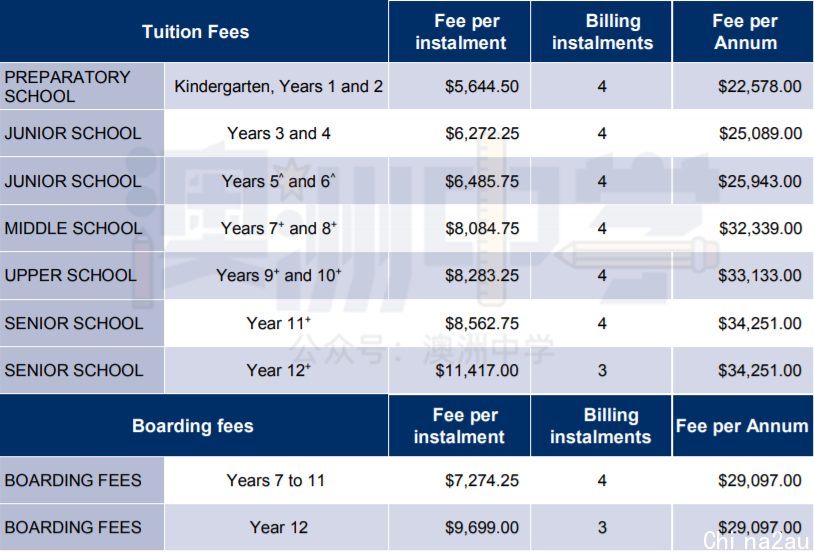The image size is (814, 553).
Task: Select the PREPARATORY SCHOOL row label
Action: [x=82, y=86]
